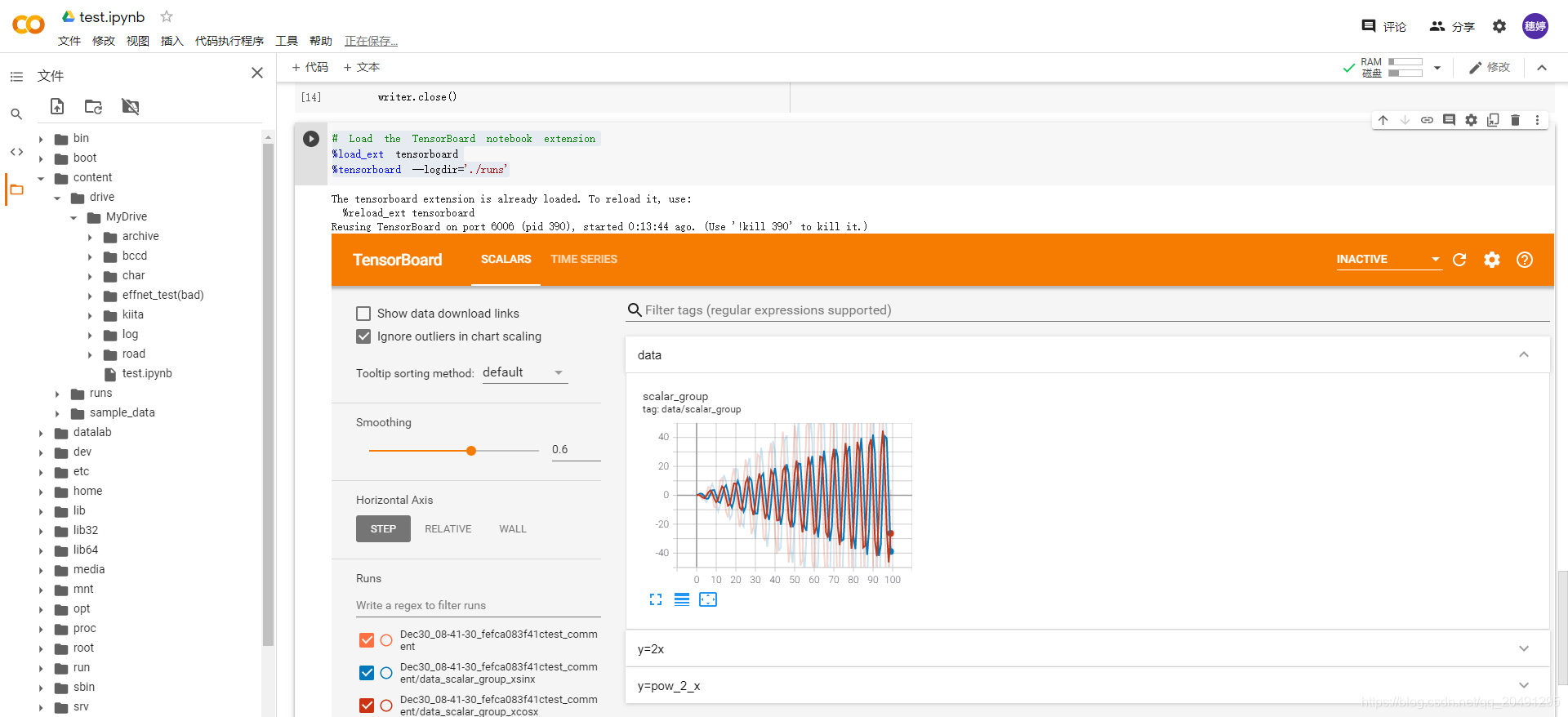Open the table of contents sidebar icon

click(16, 77)
